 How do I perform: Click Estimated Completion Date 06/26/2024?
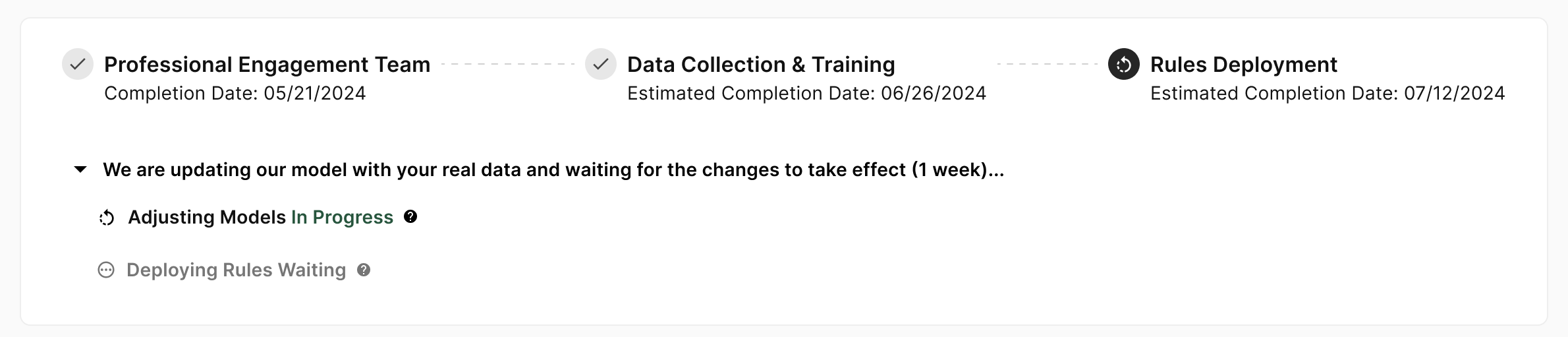coord(806,94)
